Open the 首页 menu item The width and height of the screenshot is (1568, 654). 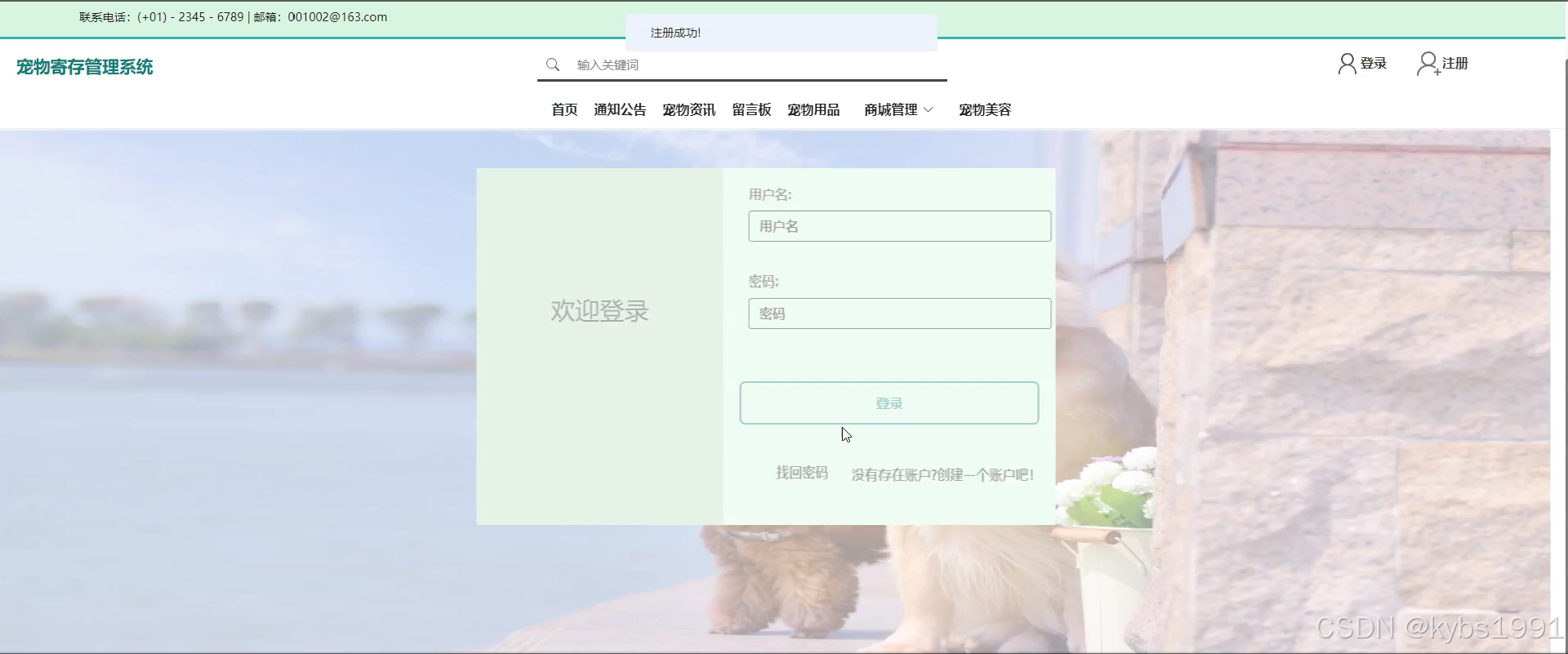pyautogui.click(x=564, y=109)
